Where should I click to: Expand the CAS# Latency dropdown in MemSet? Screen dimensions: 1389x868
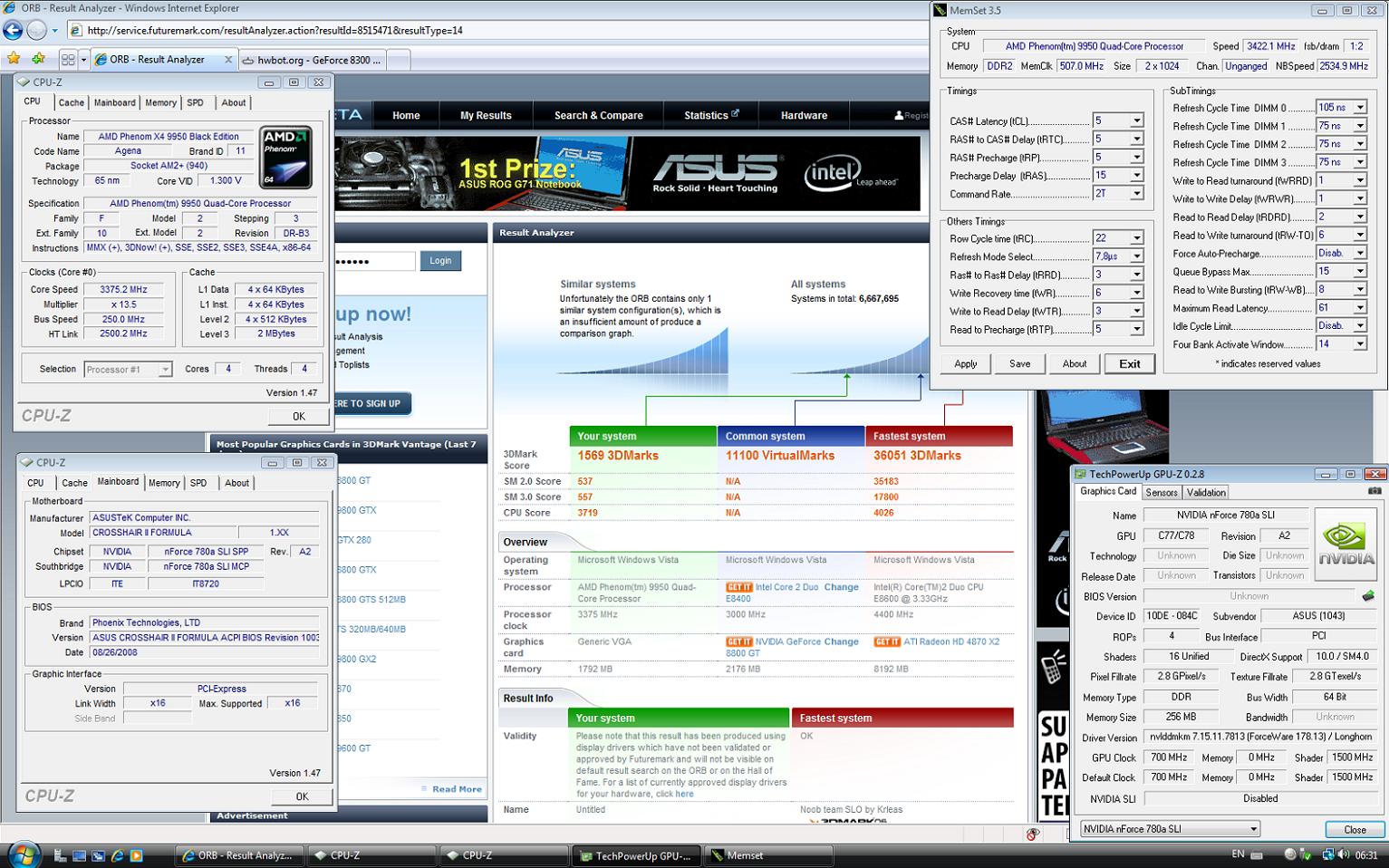[1136, 121]
